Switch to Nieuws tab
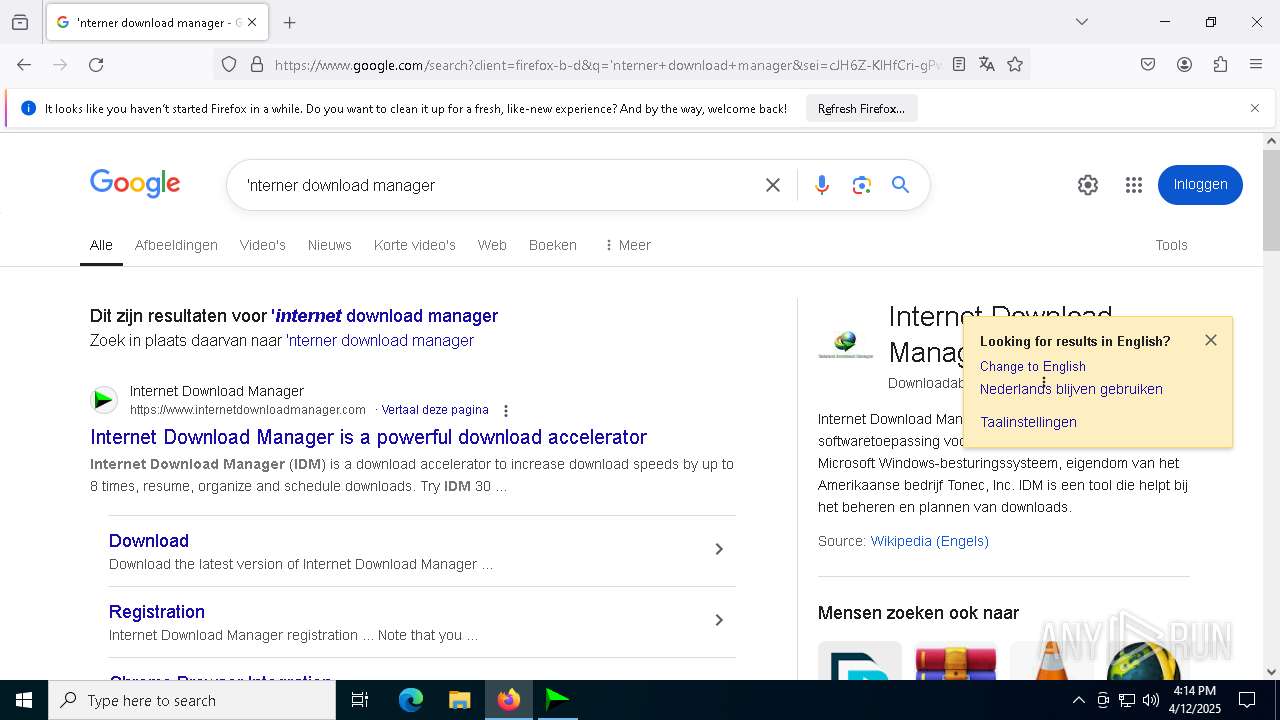Screen dimensions: 1280x720 (x=330, y=245)
